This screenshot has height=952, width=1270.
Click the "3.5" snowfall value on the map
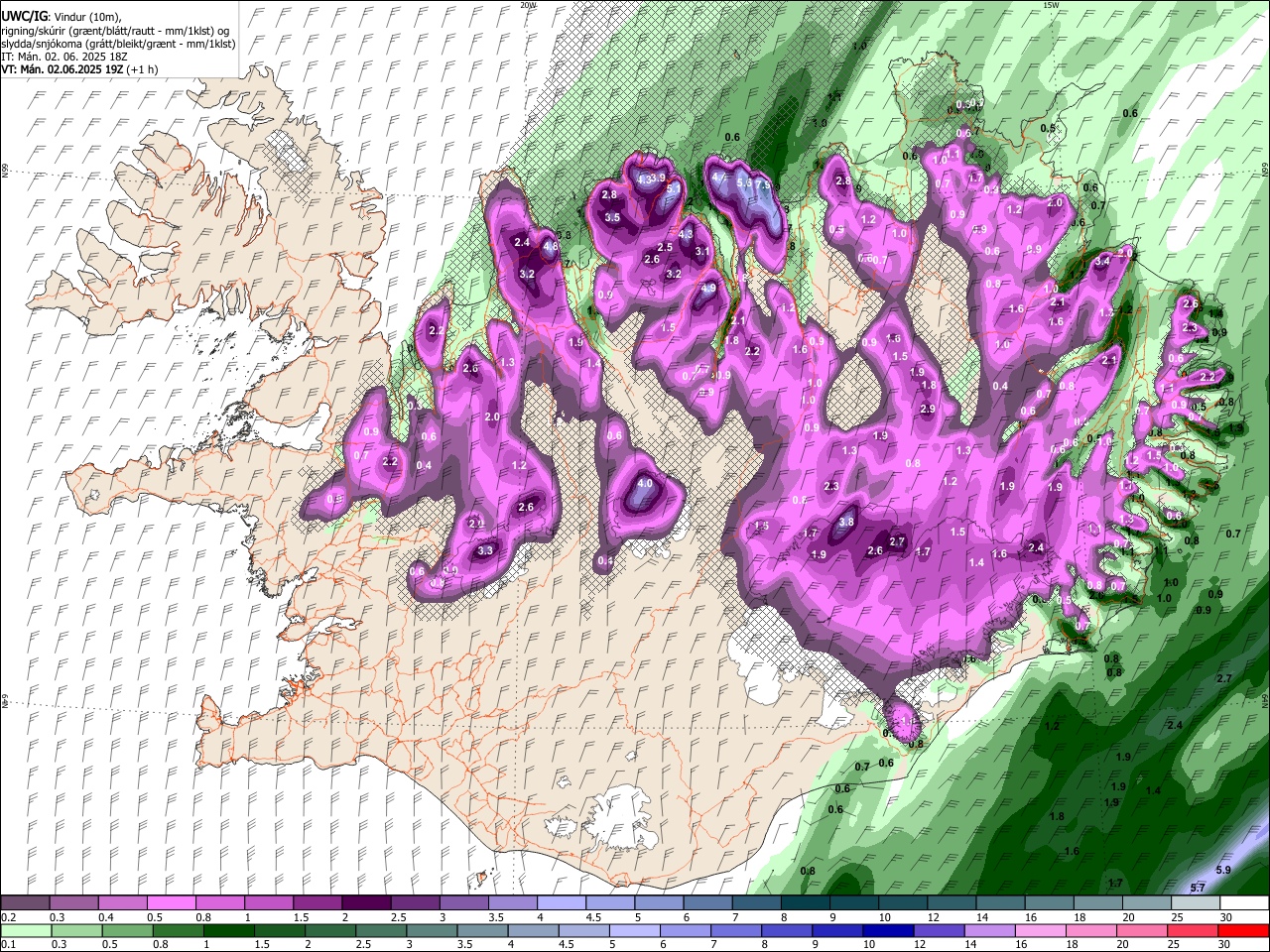pyautogui.click(x=612, y=217)
